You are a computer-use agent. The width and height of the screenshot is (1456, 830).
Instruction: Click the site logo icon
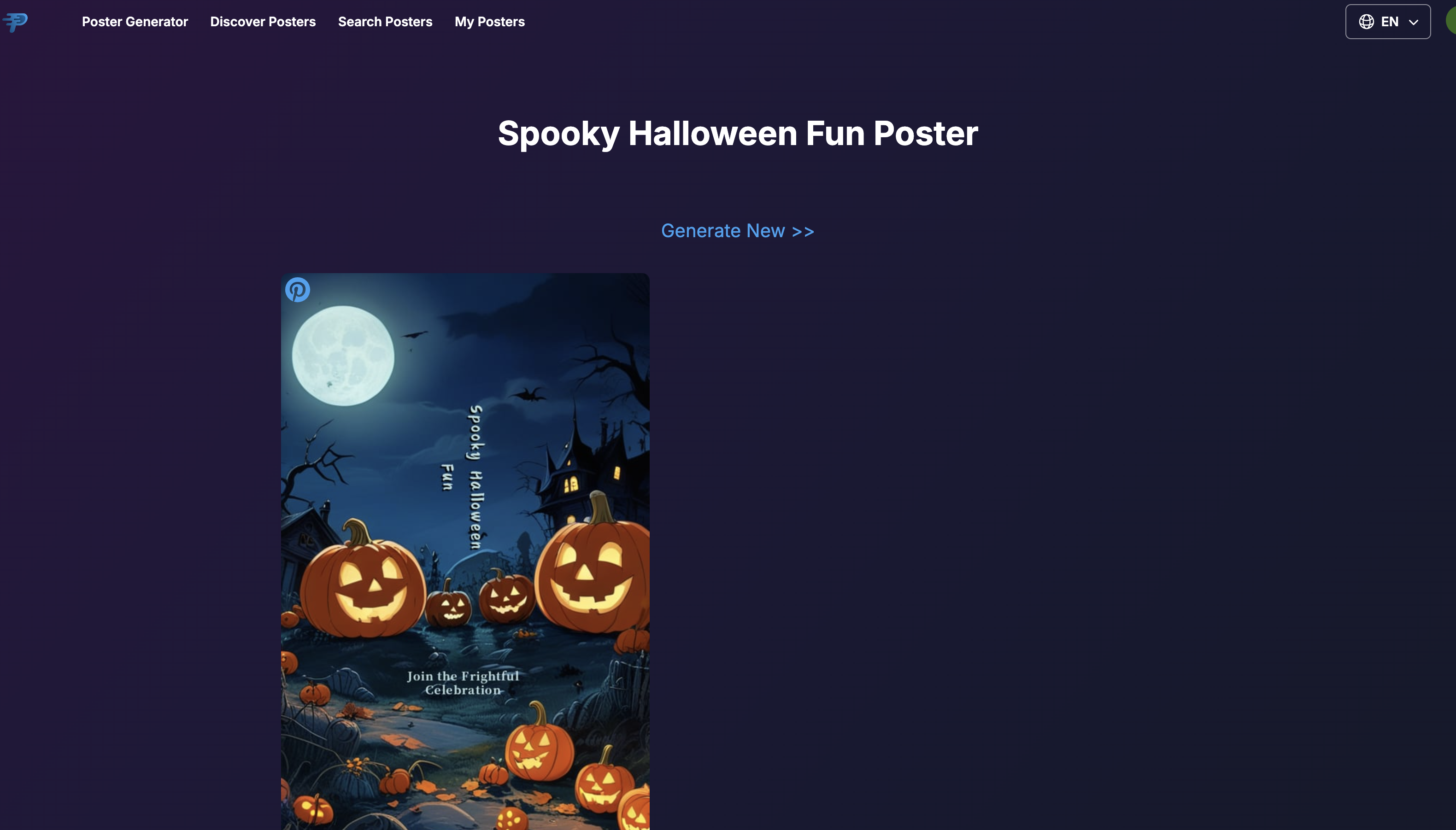15,22
